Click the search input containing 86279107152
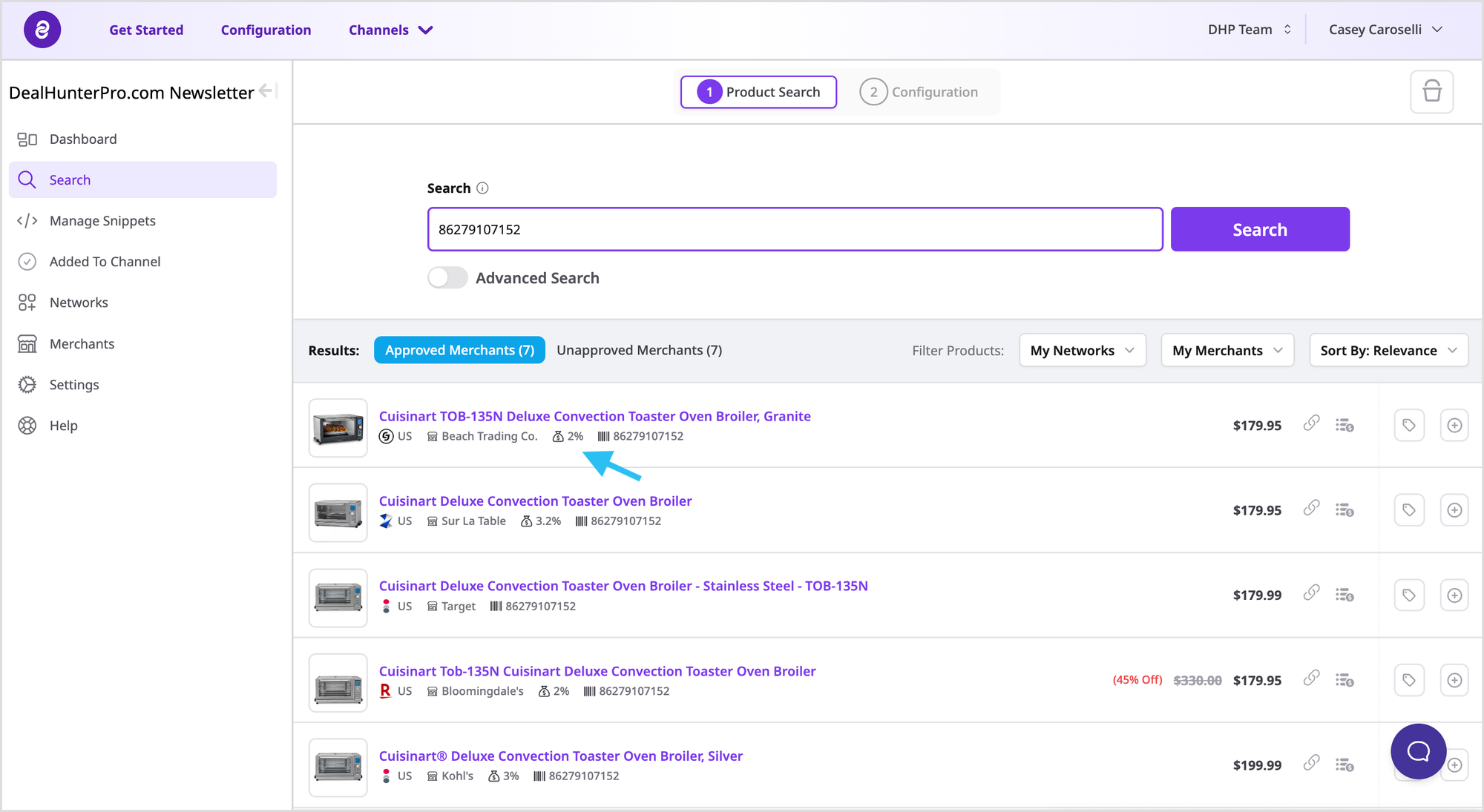This screenshot has height=812, width=1484. pos(794,230)
